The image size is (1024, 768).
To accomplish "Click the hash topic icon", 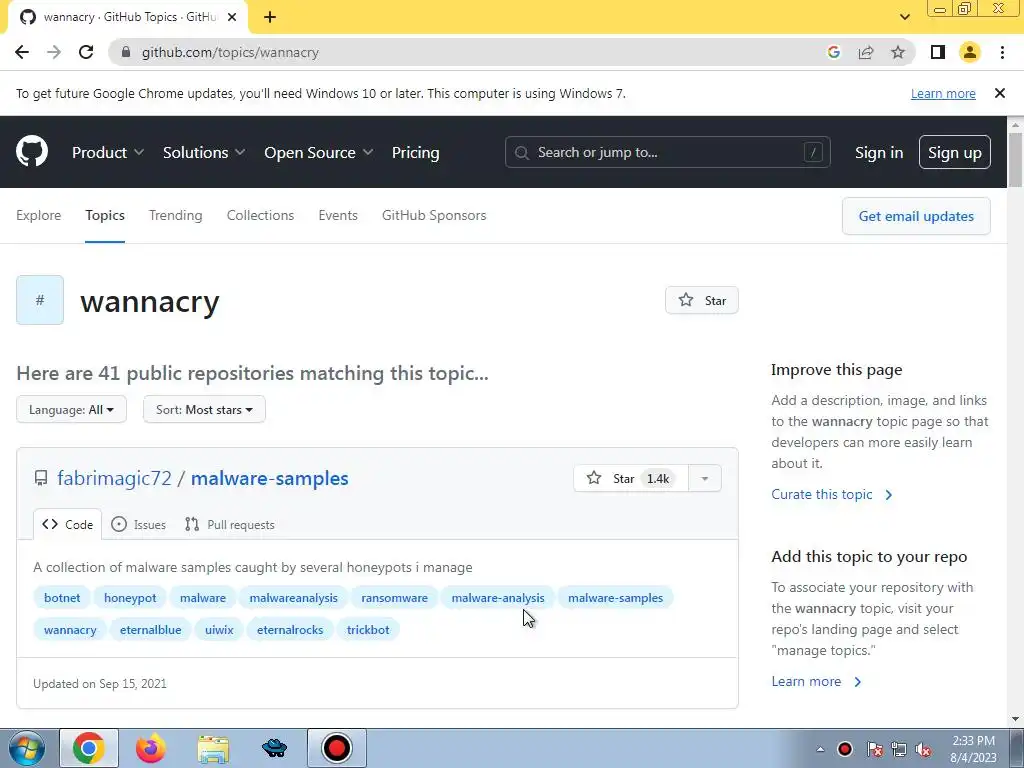I will [x=40, y=300].
